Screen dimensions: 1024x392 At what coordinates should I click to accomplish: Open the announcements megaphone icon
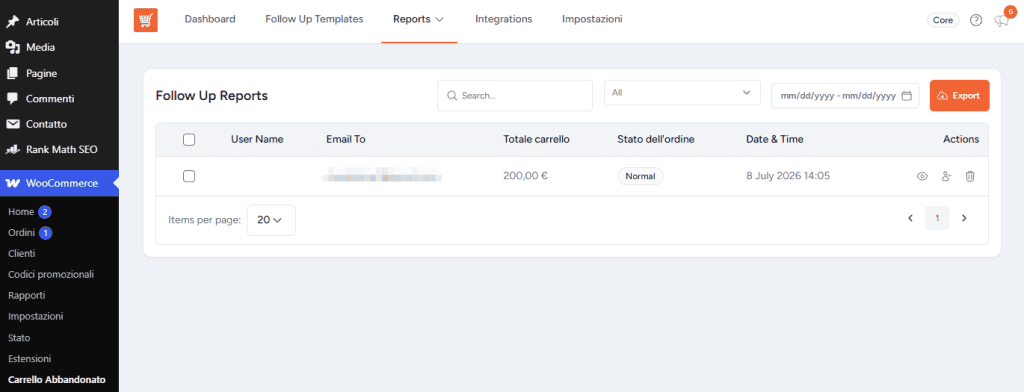pos(1000,20)
